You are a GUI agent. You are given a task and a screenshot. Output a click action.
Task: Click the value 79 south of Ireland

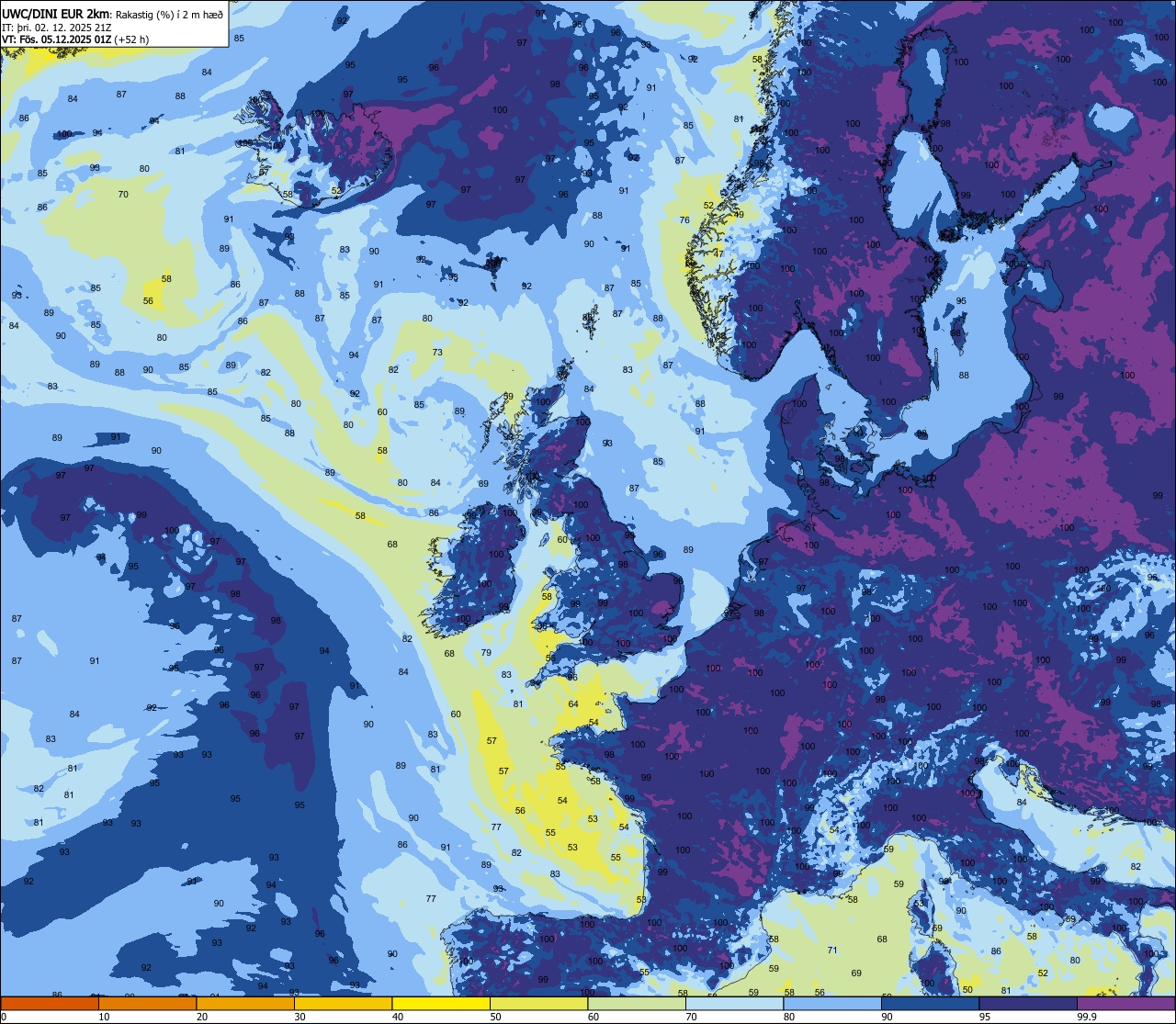point(486,653)
